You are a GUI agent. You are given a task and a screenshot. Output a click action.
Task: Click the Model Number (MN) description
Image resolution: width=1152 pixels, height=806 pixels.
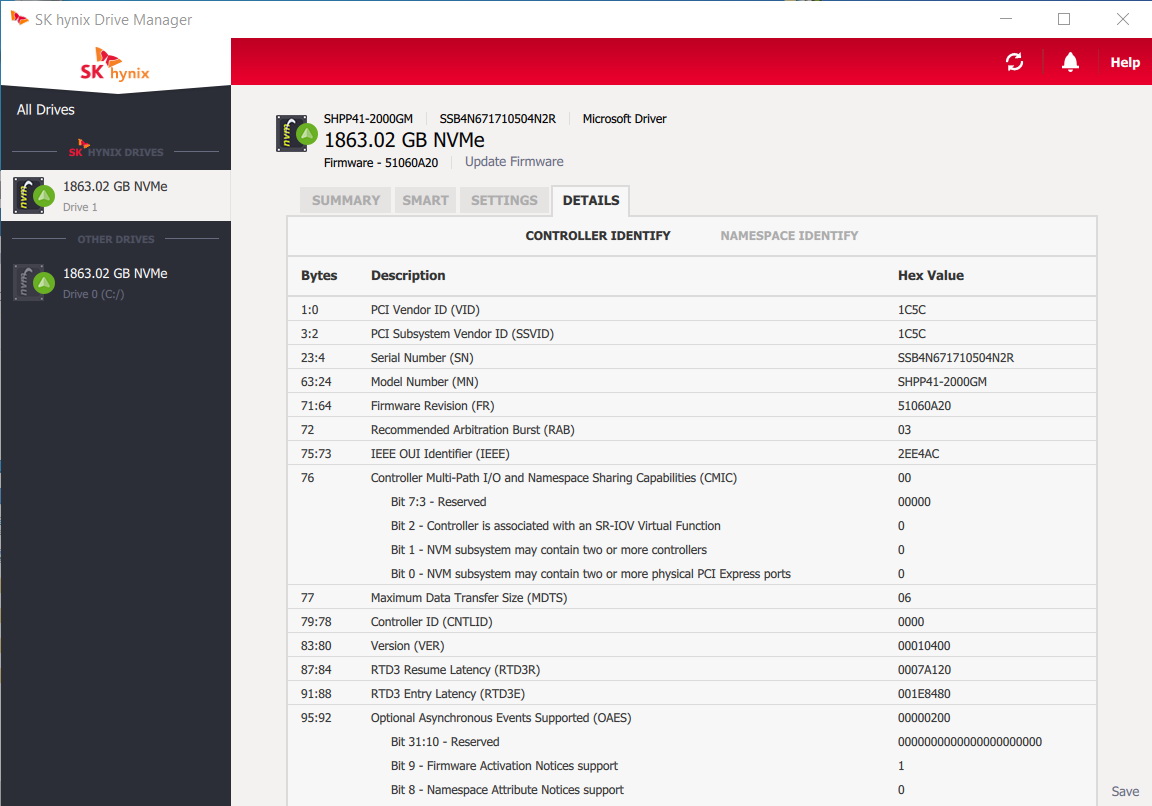[424, 382]
